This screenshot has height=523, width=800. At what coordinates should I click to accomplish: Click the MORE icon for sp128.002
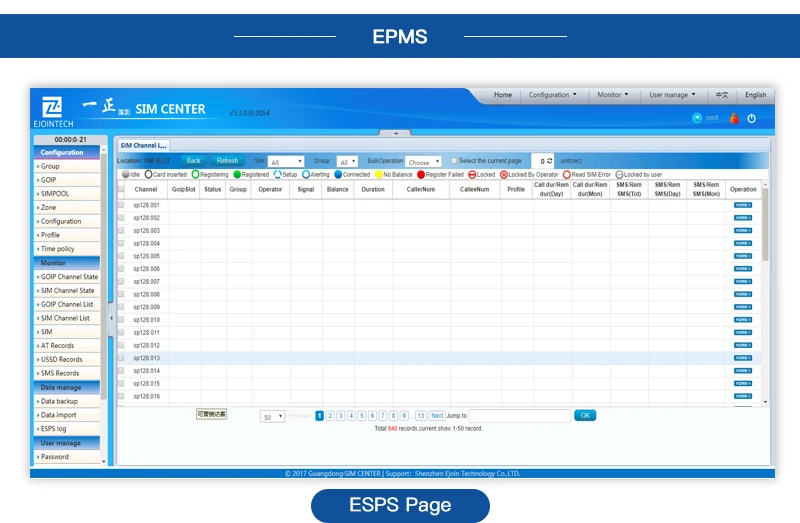pos(743,218)
